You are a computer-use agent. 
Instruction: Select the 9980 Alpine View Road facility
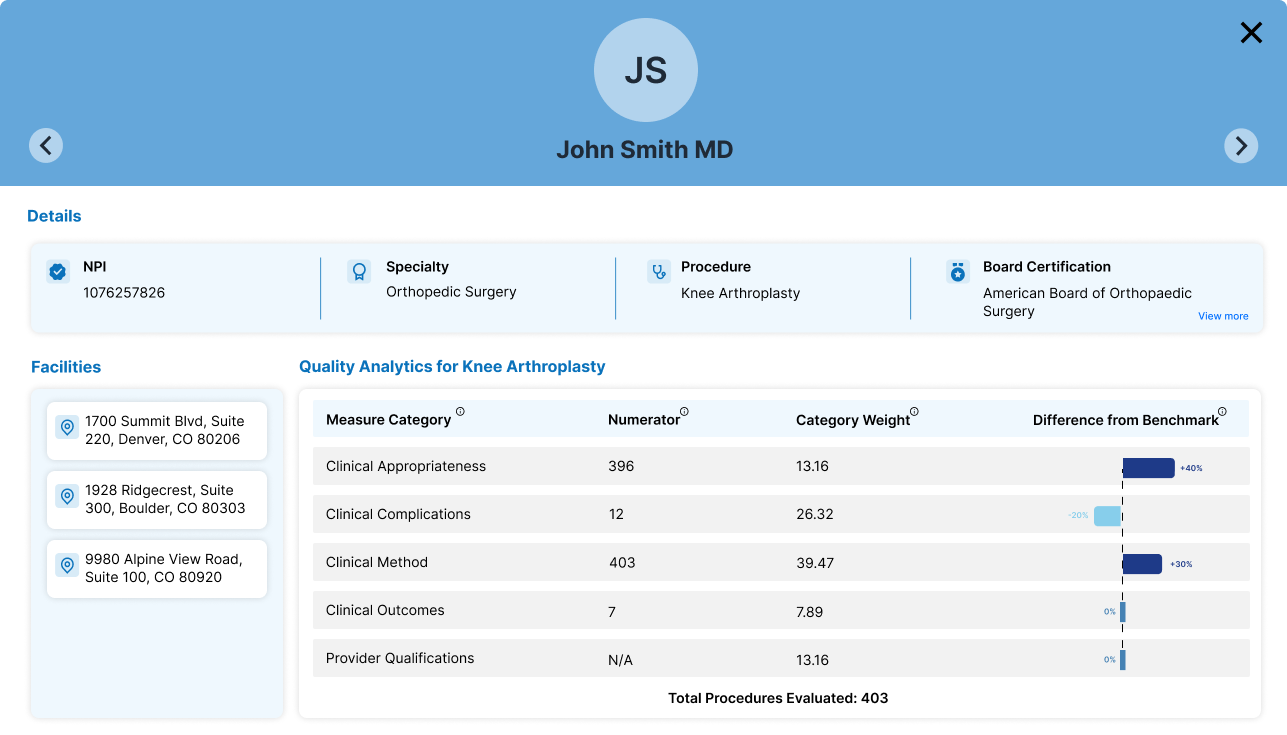pos(157,568)
